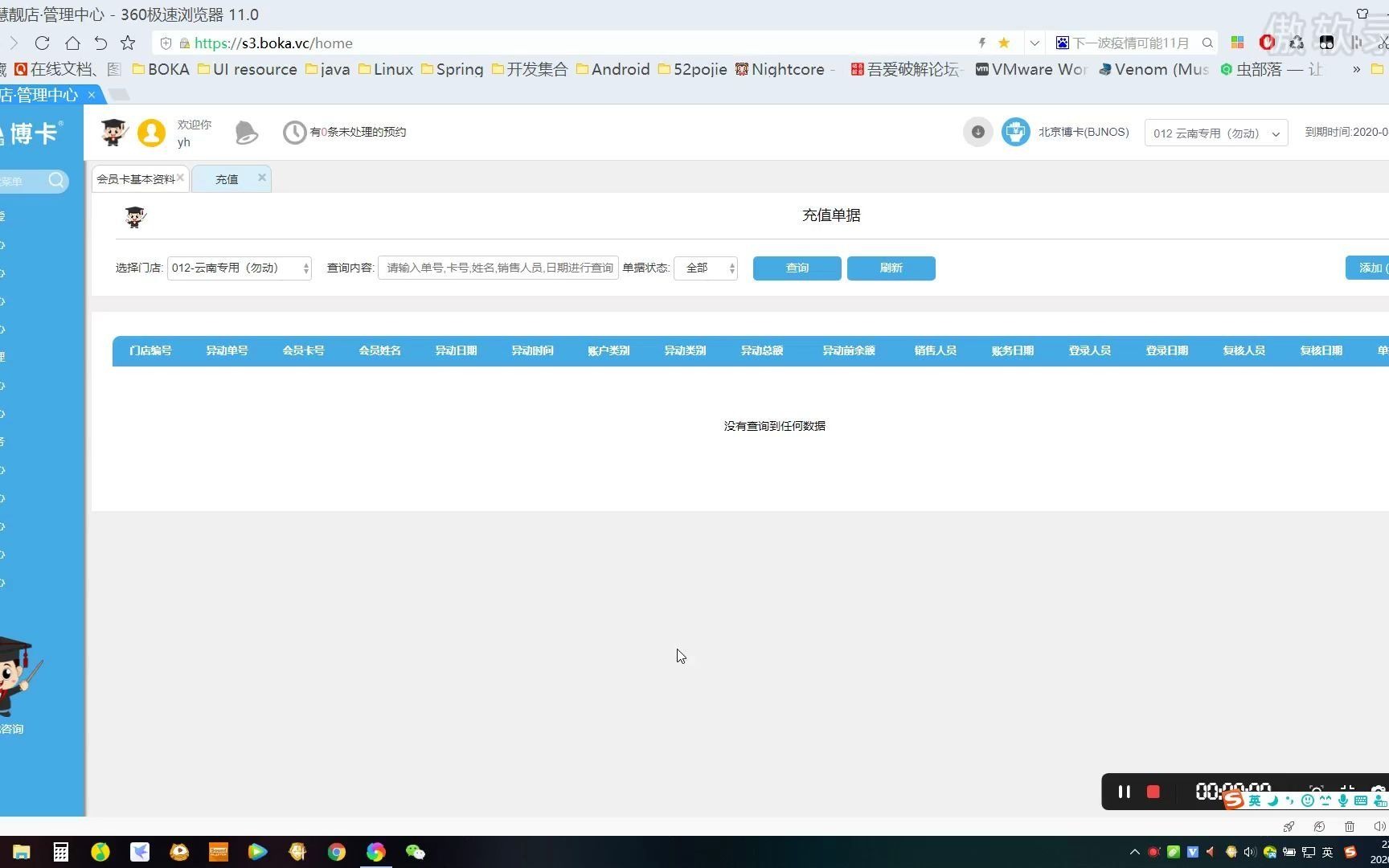Viewport: 1389px width, 868px height.
Task: Click the Windows-colored extension icon
Action: coord(1238,43)
